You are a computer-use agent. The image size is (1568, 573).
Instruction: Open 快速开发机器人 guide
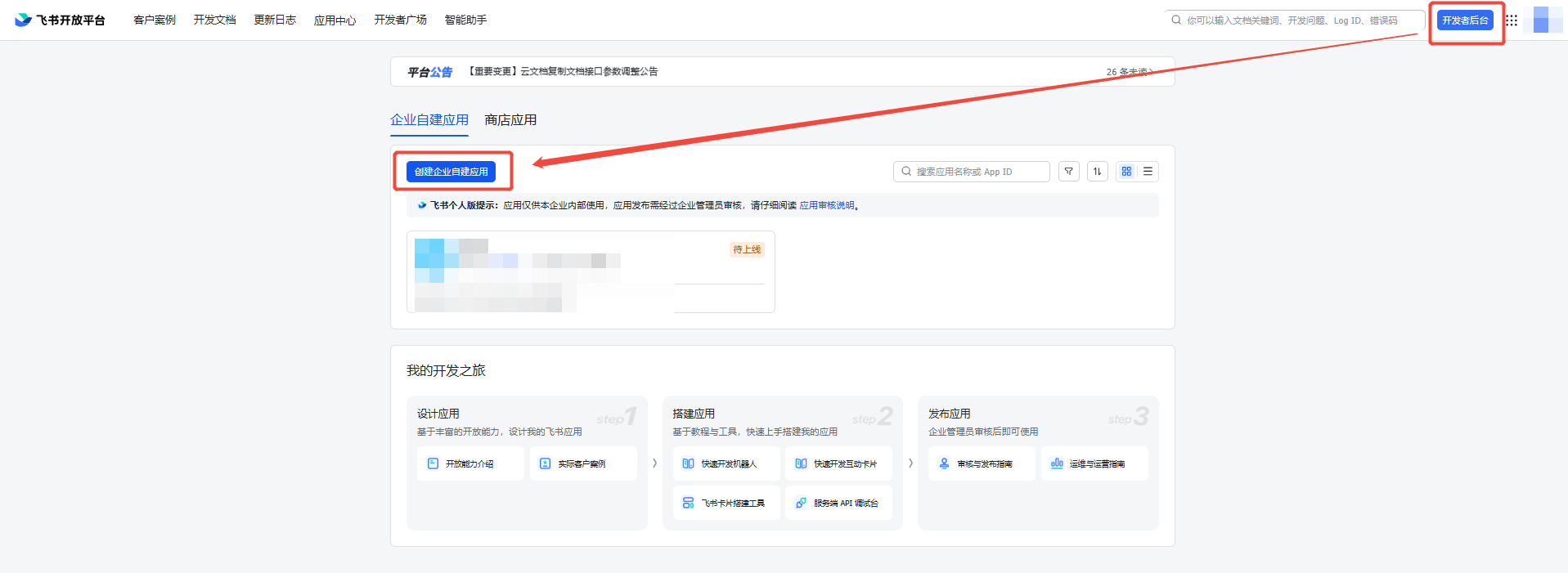click(x=726, y=463)
